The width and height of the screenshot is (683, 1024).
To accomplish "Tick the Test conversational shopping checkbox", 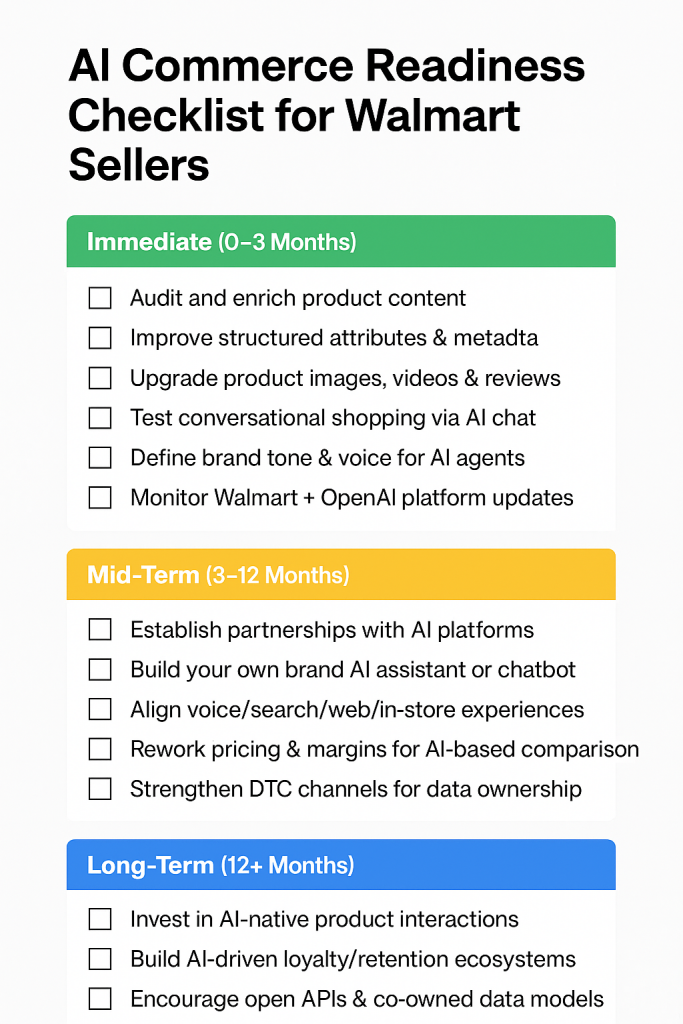I will pyautogui.click(x=100, y=418).
